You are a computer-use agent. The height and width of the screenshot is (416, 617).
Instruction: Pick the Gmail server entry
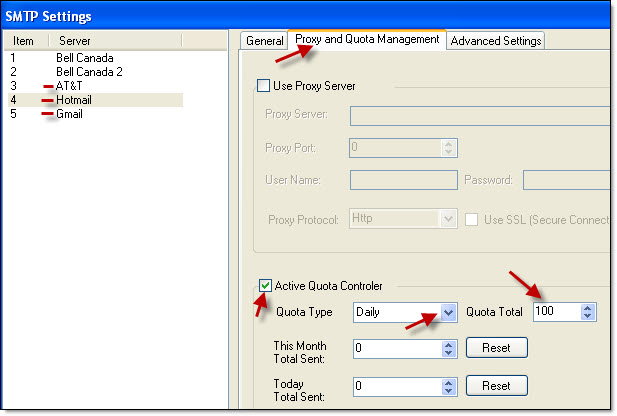(x=70, y=114)
